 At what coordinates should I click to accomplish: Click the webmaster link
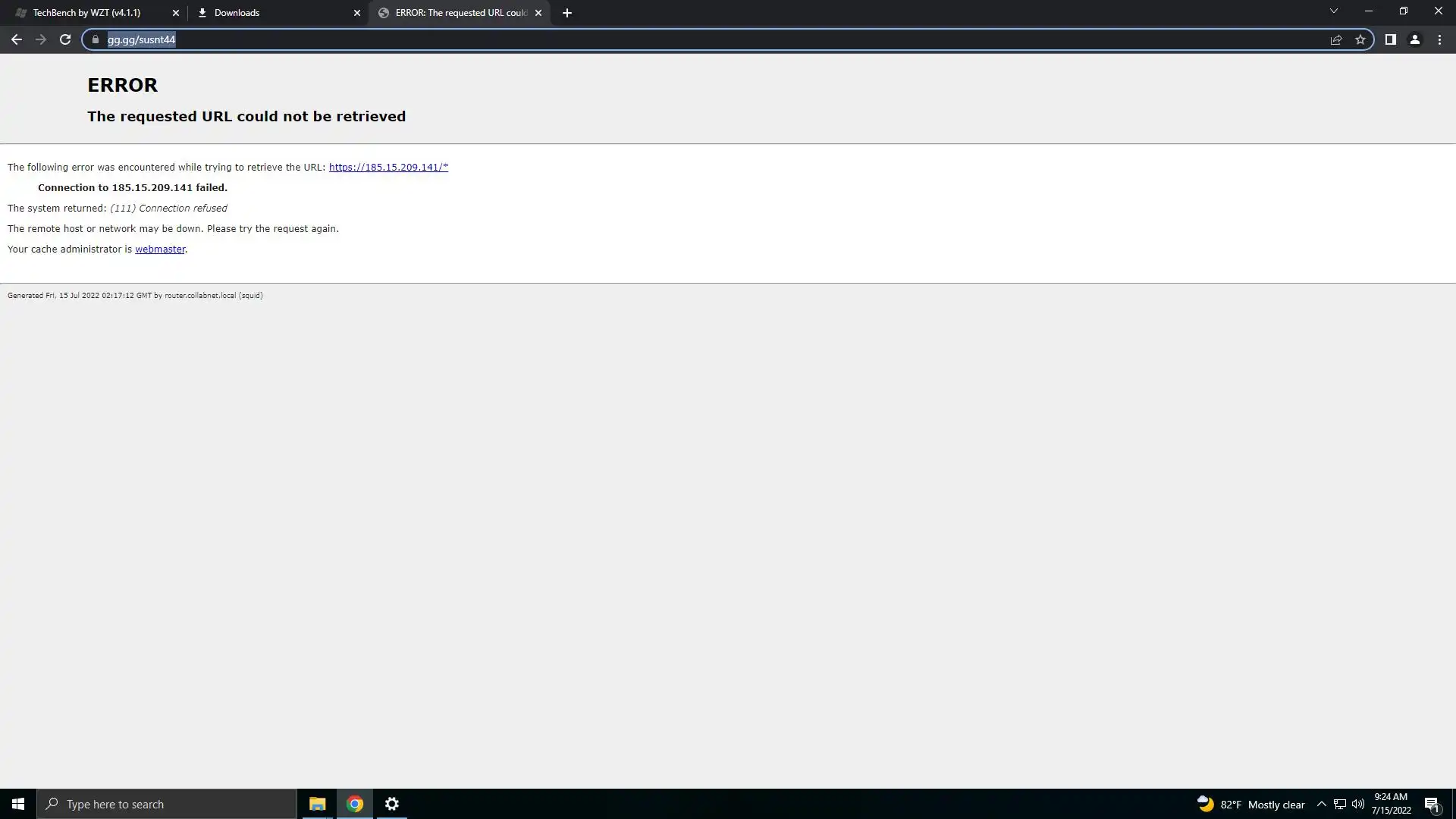pyautogui.click(x=160, y=249)
